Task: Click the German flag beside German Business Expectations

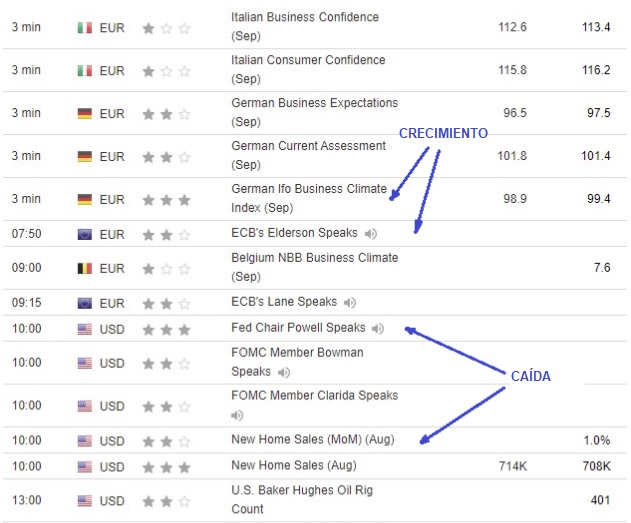Action: (85, 114)
